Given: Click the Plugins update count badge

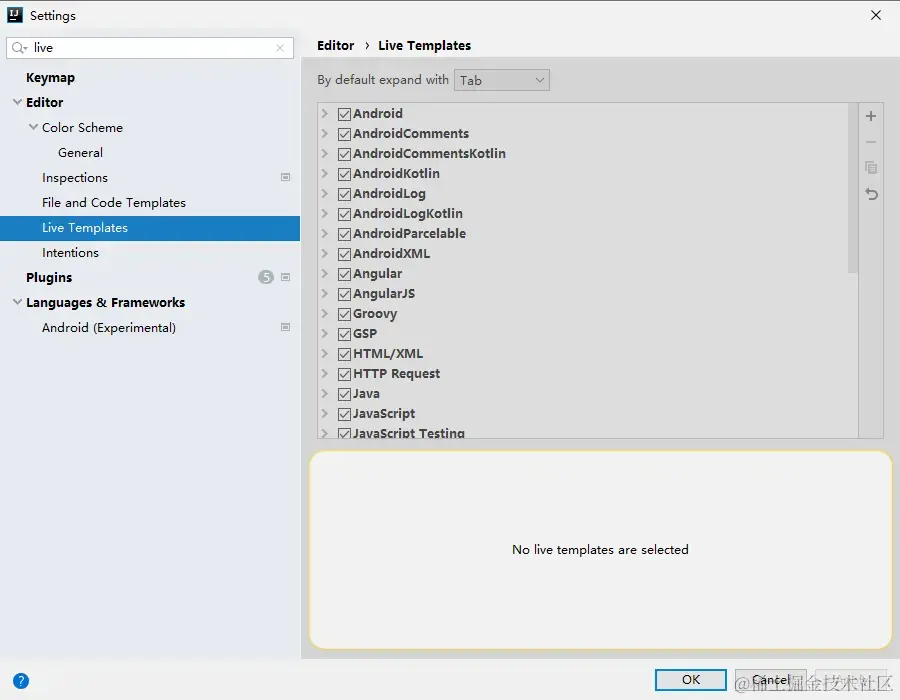Looking at the screenshot, I should 266,277.
